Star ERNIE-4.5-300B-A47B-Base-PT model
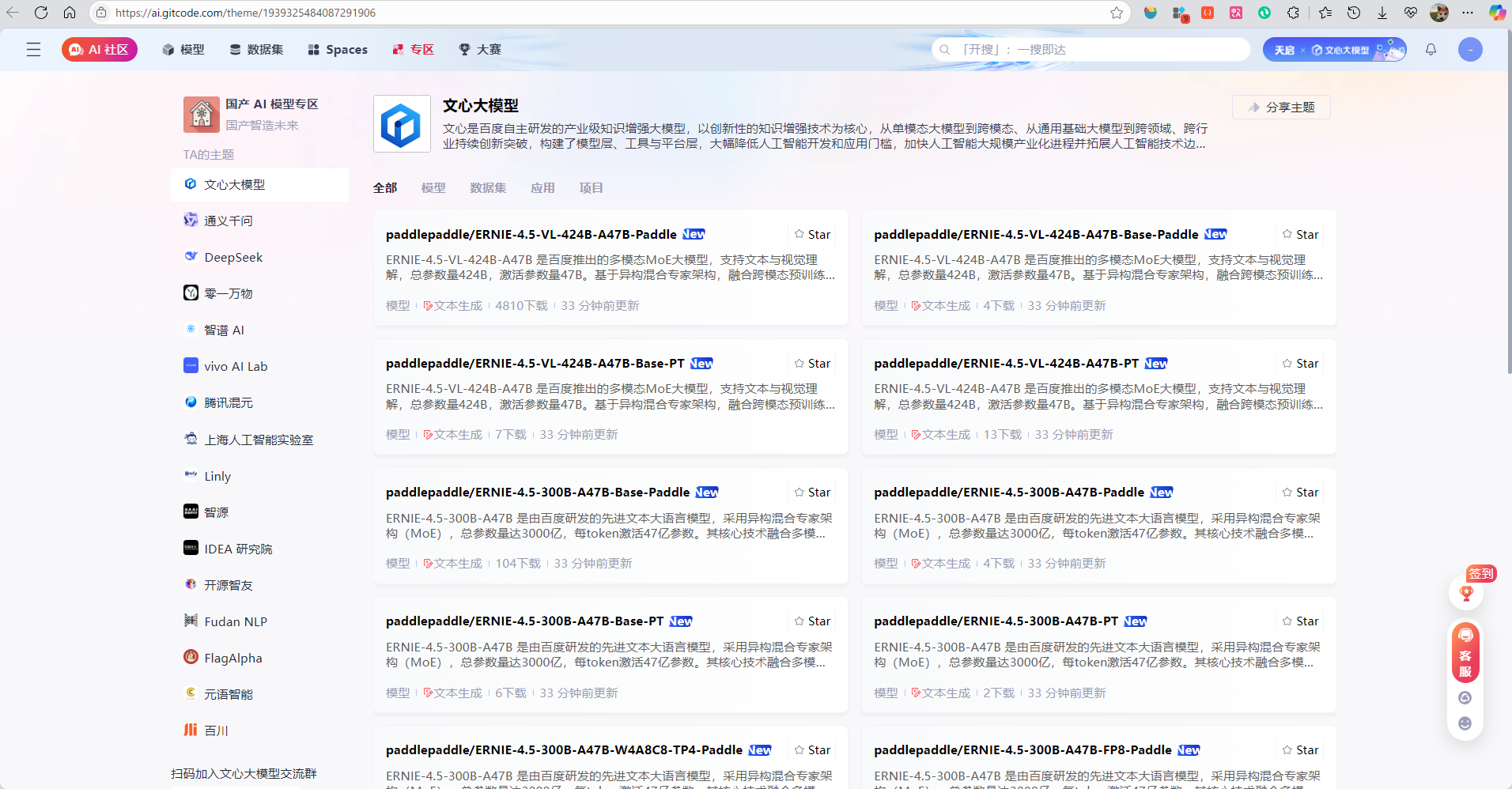Viewport: 1512px width, 789px height. pos(812,621)
